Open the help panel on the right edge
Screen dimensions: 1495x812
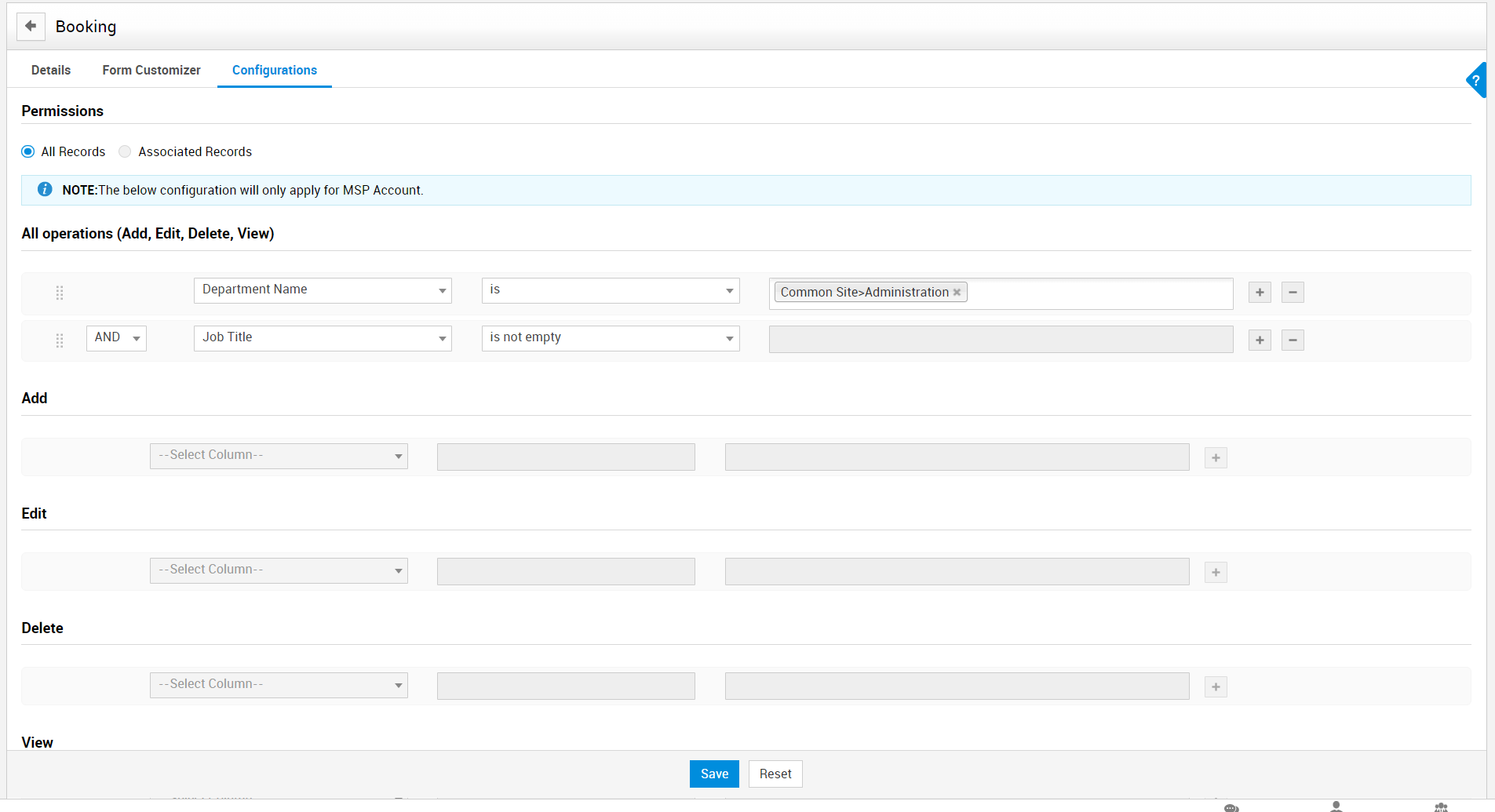[1479, 79]
